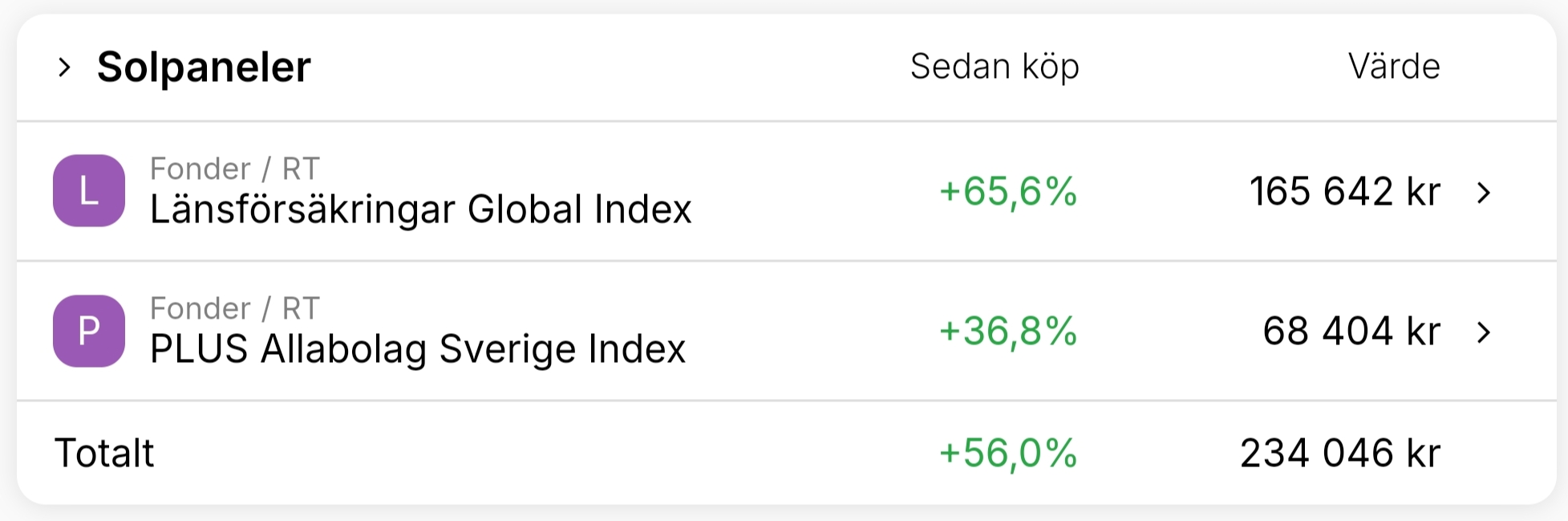Click the RT tag above PLUS Allabolag
Image resolution: width=1568 pixels, height=521 pixels.
pyautogui.click(x=301, y=309)
